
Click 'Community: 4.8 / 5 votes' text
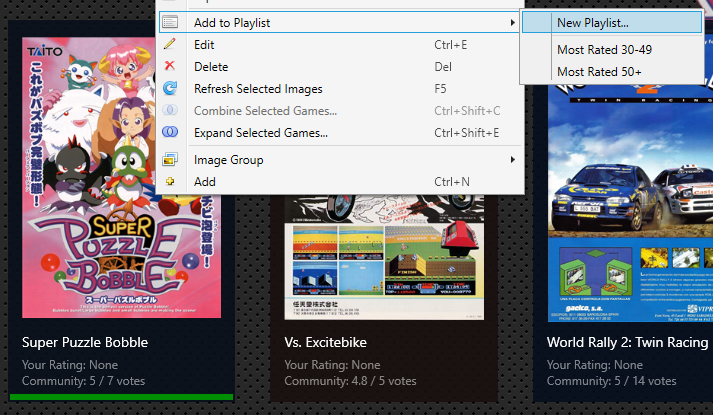(x=350, y=381)
